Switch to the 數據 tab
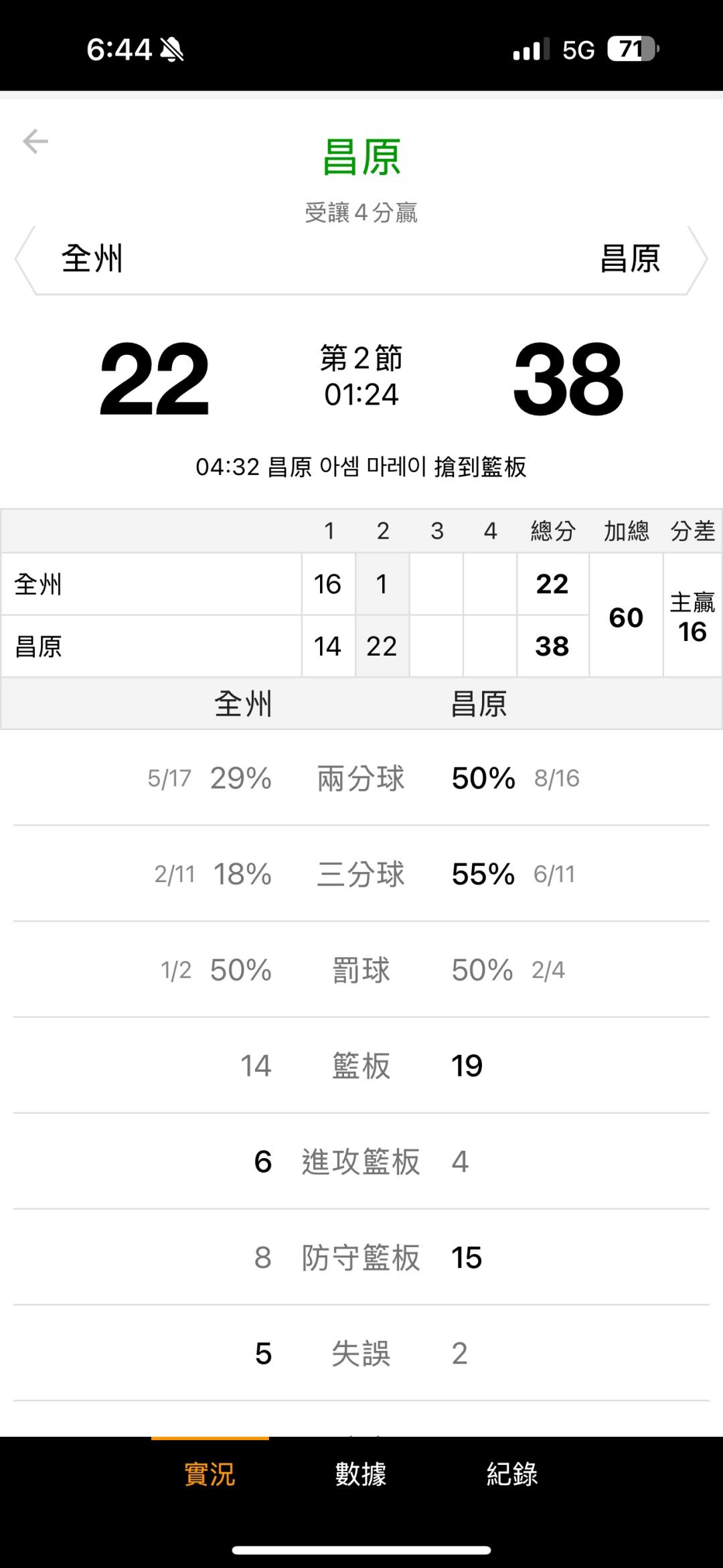723x1568 pixels. pyautogui.click(x=361, y=1474)
